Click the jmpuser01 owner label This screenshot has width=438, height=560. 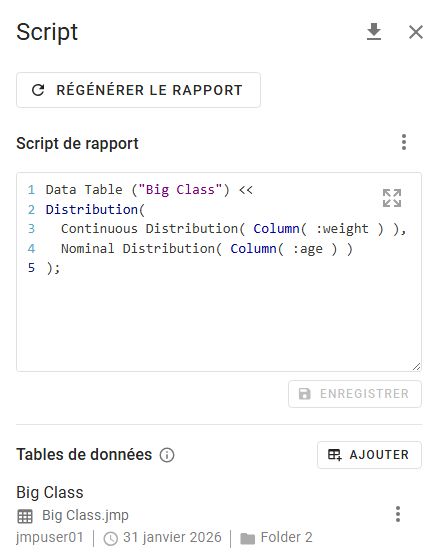tap(50, 537)
